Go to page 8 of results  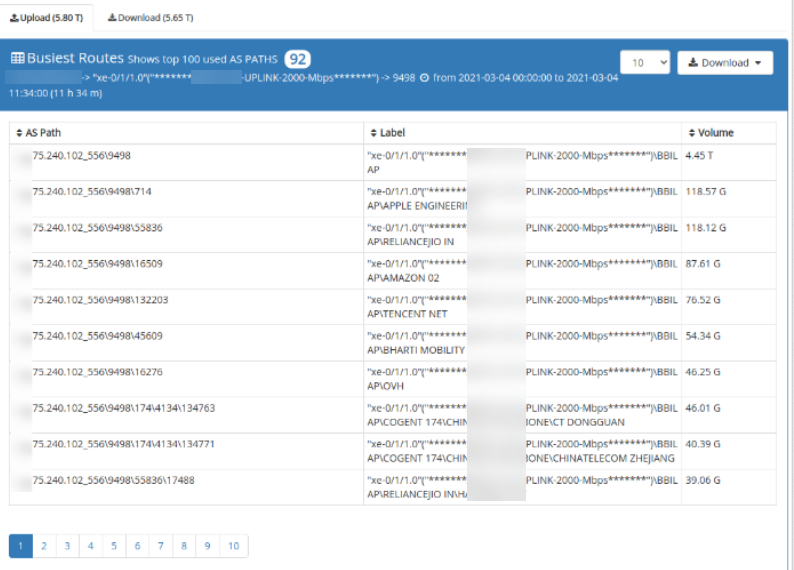click(184, 546)
